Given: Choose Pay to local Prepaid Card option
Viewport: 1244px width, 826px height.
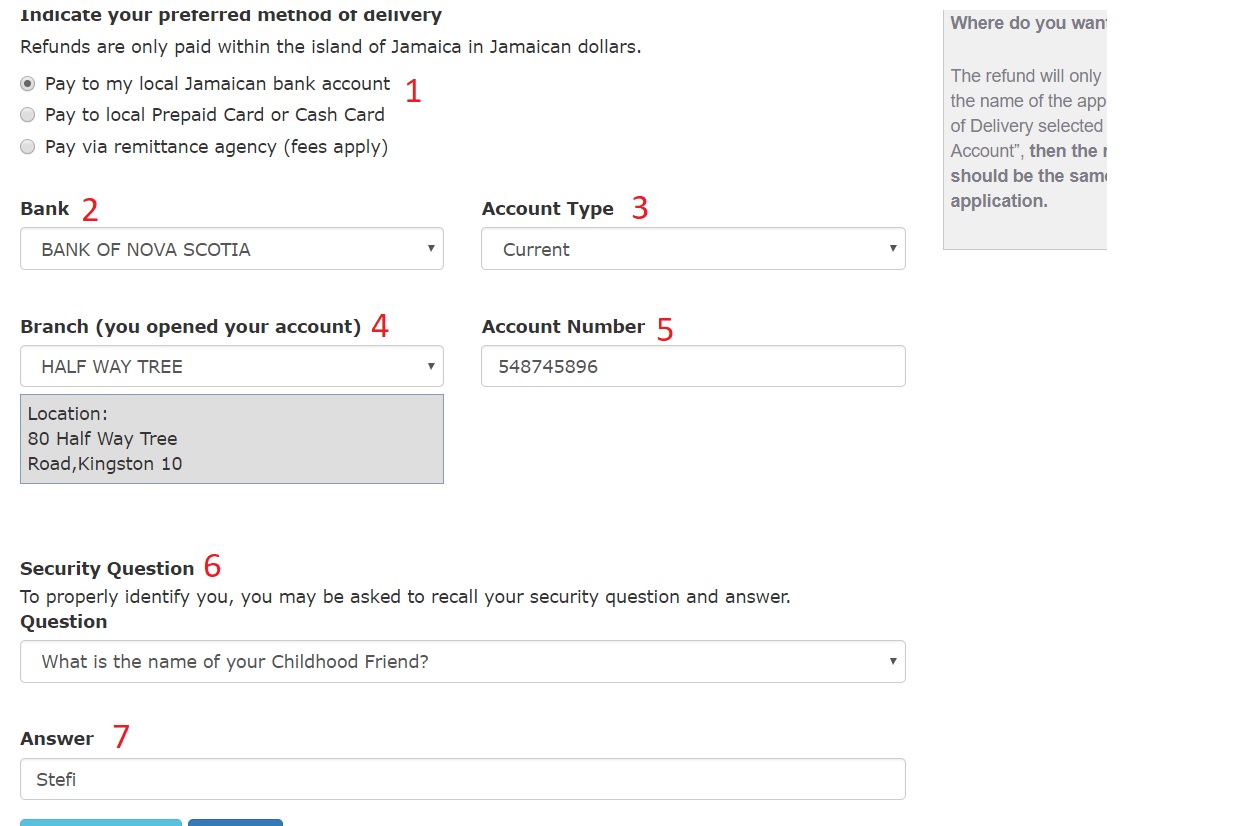Looking at the screenshot, I should pos(28,115).
